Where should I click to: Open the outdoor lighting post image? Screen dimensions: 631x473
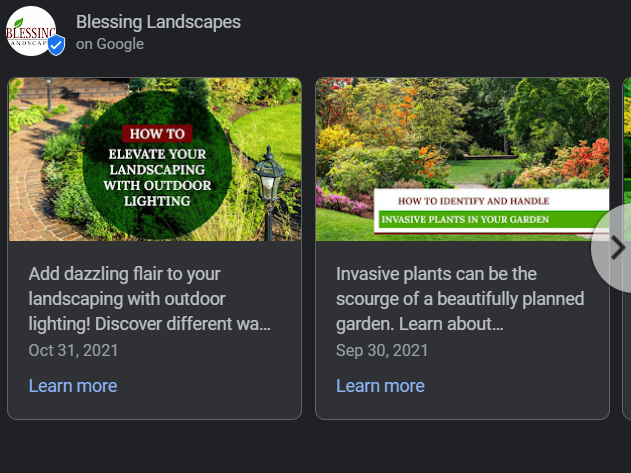155,159
